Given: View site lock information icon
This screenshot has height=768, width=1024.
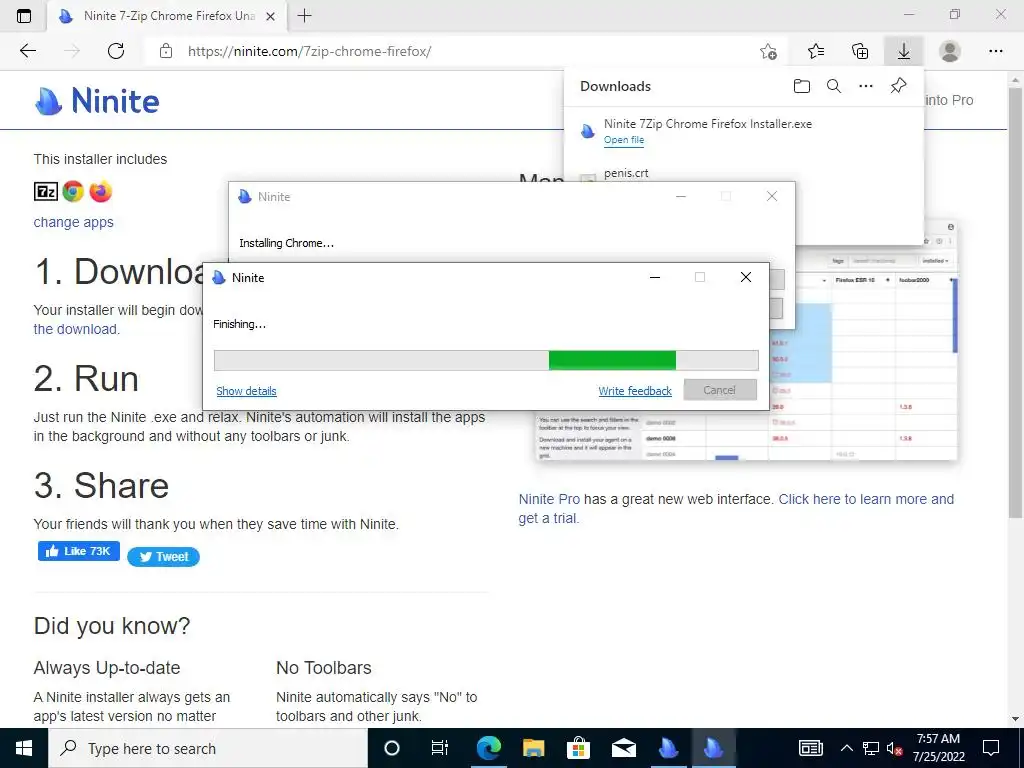Looking at the screenshot, I should tap(166, 51).
